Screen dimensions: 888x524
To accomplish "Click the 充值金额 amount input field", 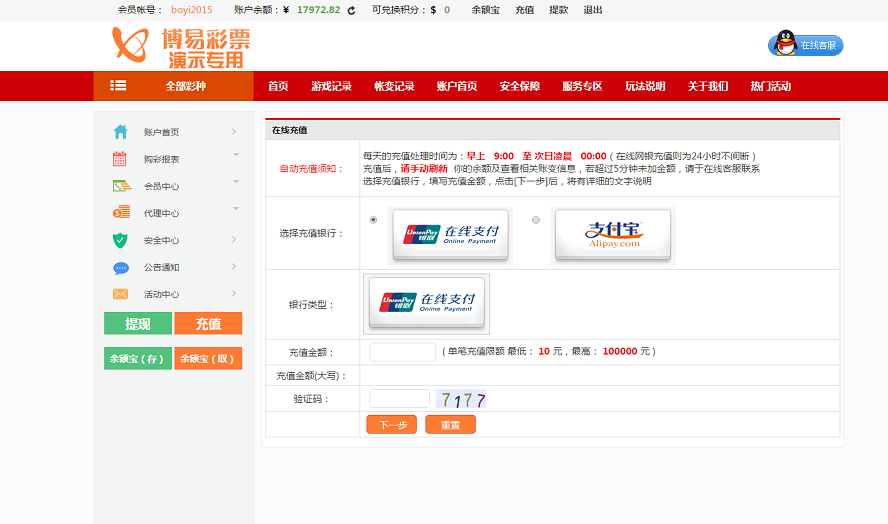I will click(402, 352).
